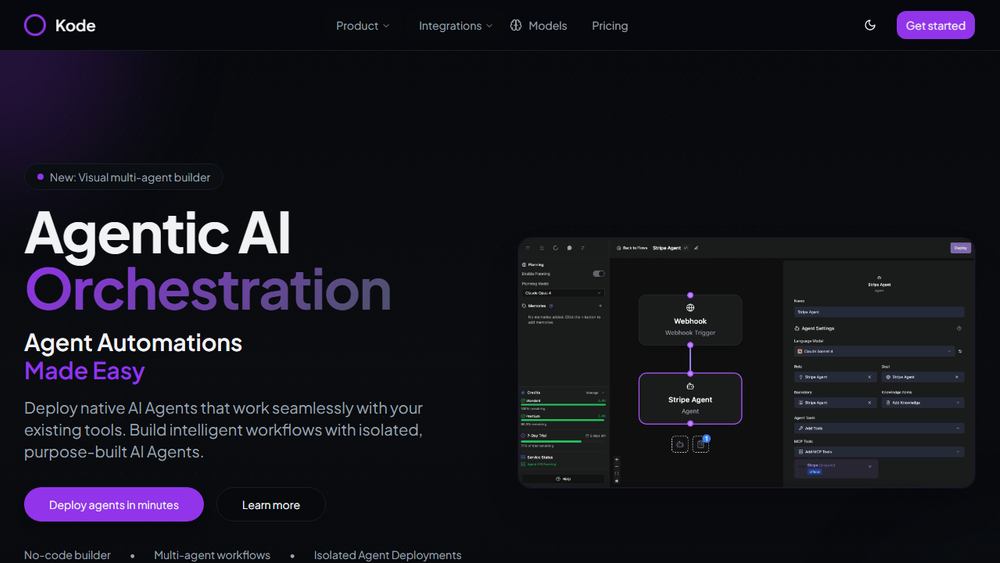
Task: Click the canvas zoom in plus control
Action: [617, 460]
